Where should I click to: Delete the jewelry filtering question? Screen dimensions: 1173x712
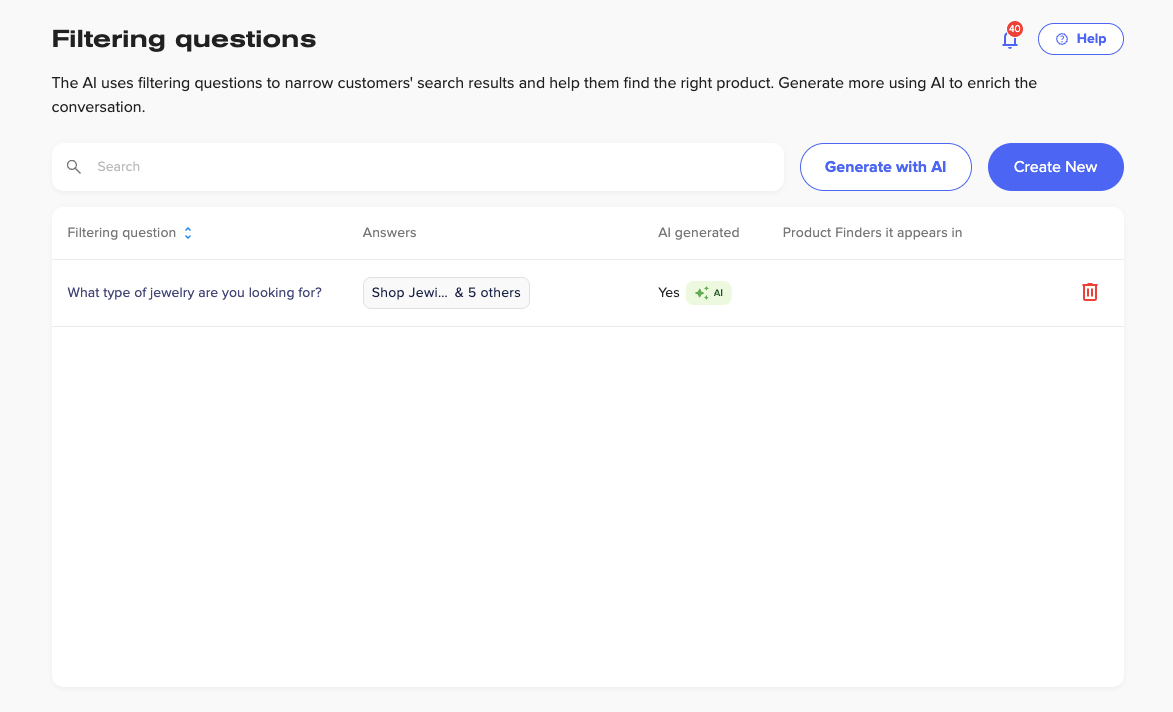pos(1090,292)
